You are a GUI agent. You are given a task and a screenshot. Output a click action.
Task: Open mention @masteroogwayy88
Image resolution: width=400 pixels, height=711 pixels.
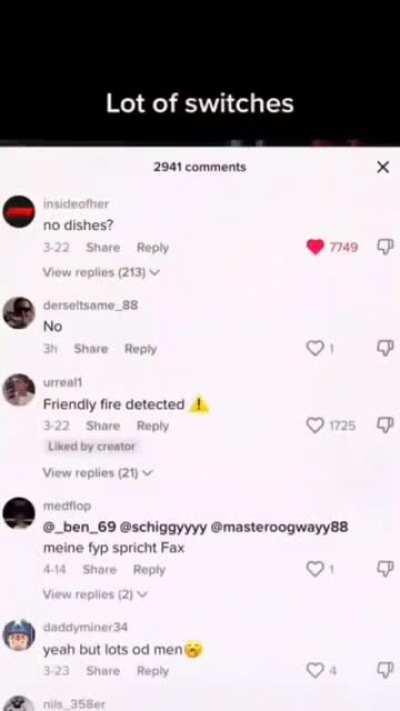[x=279, y=527]
